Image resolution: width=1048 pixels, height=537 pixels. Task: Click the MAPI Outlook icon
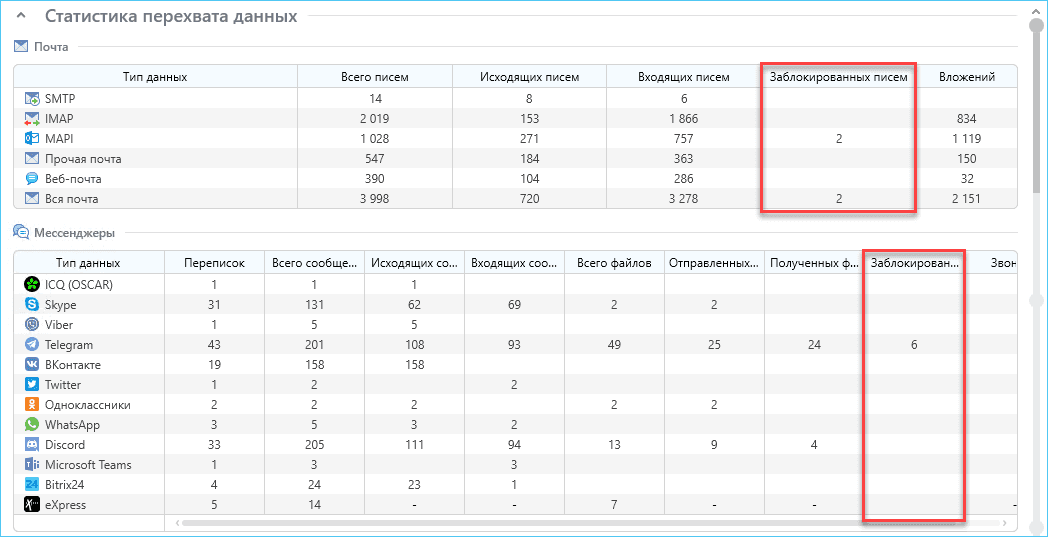(x=32, y=139)
